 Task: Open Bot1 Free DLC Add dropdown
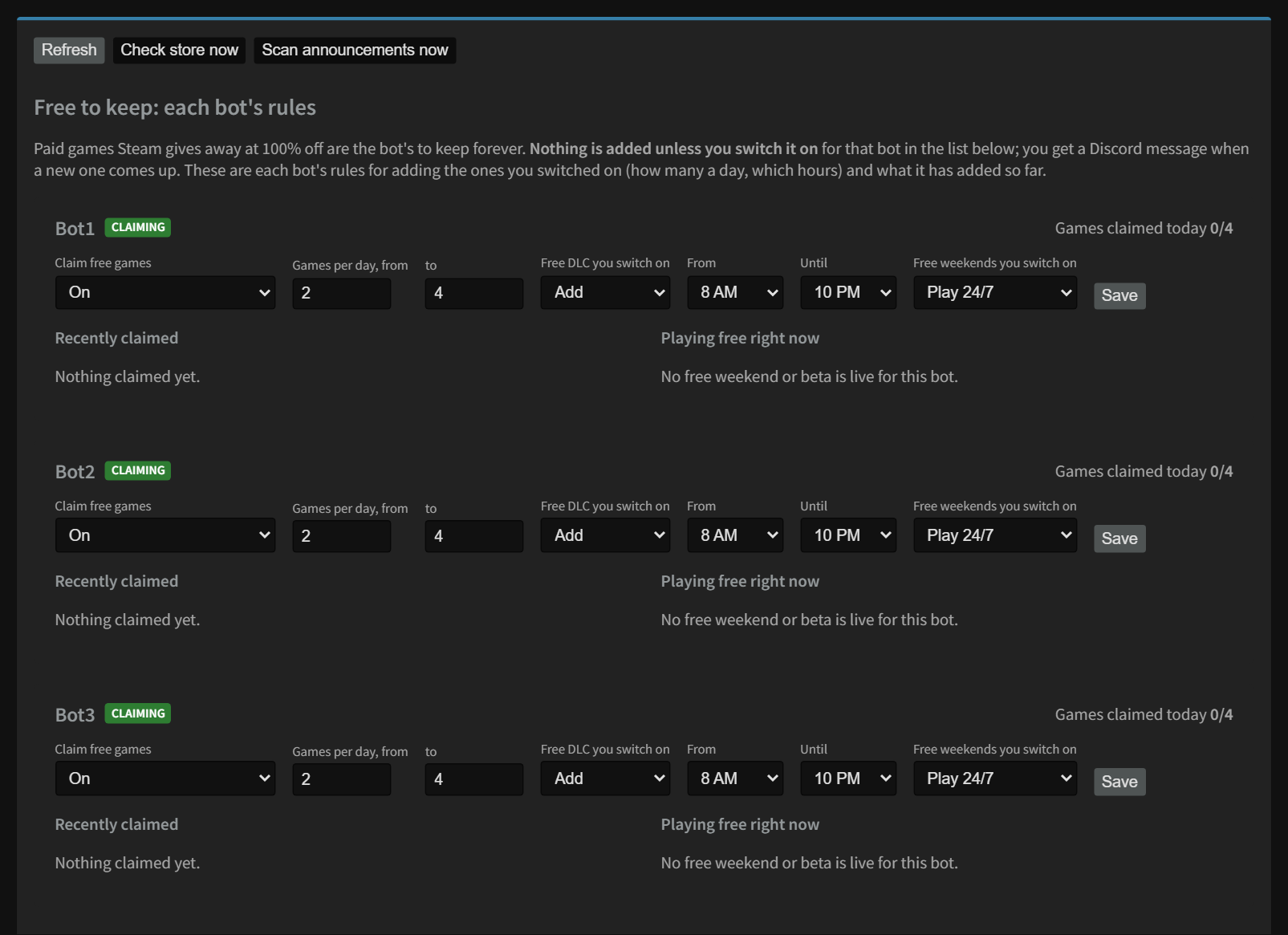pos(605,292)
